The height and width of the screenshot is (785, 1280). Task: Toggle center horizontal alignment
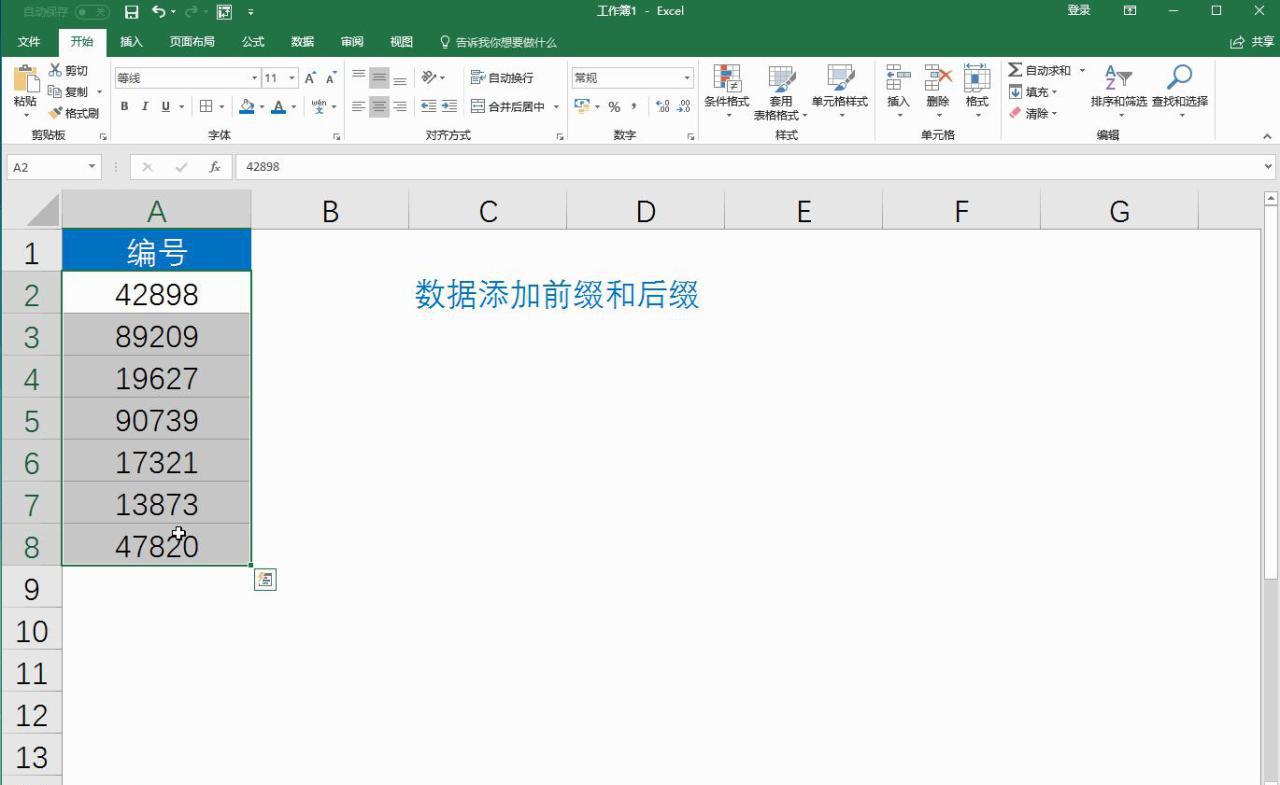tap(379, 106)
